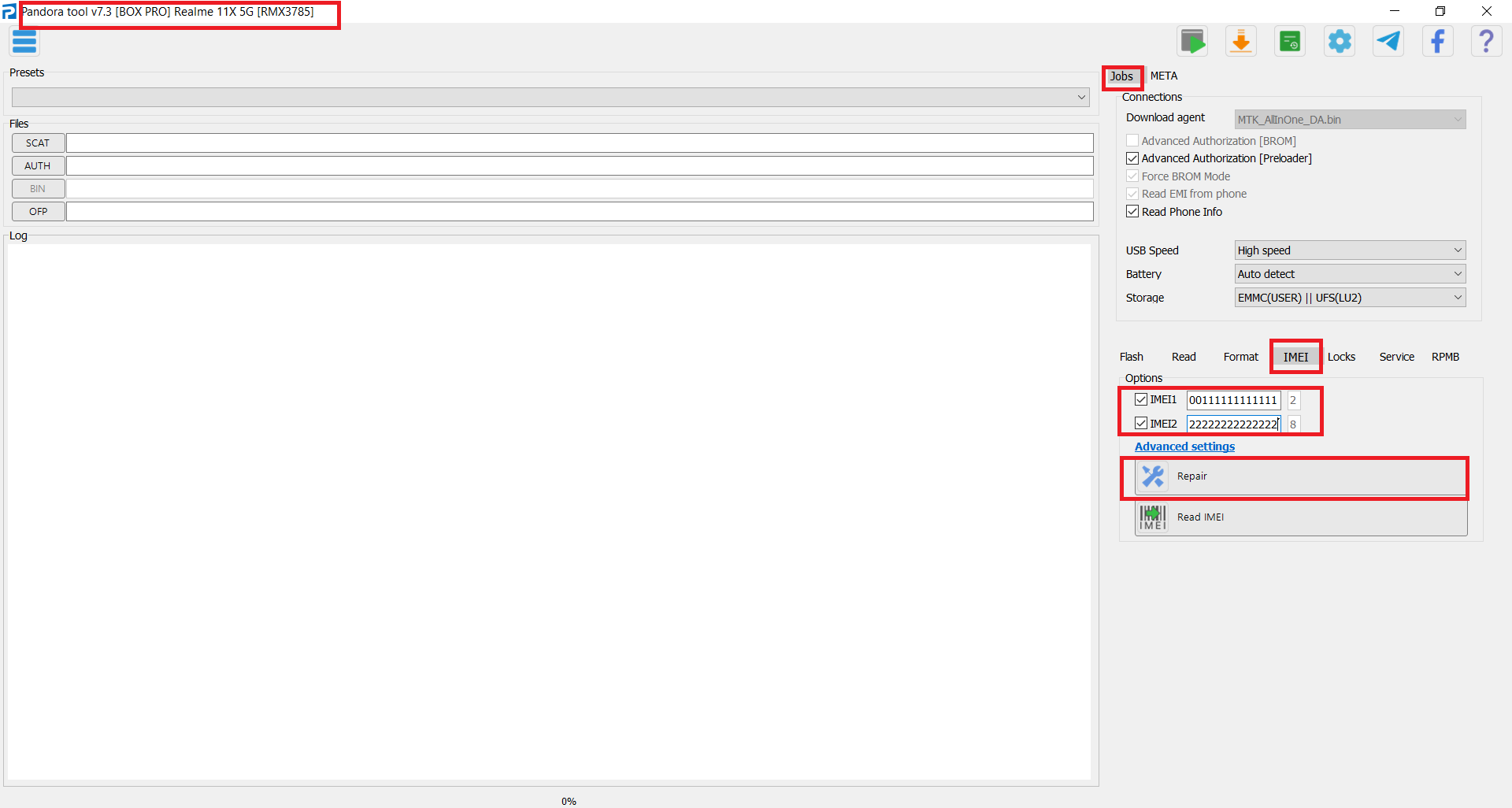This screenshot has height=808, width=1512.
Task: Restore down the Pandora tool window
Action: tap(1440, 11)
